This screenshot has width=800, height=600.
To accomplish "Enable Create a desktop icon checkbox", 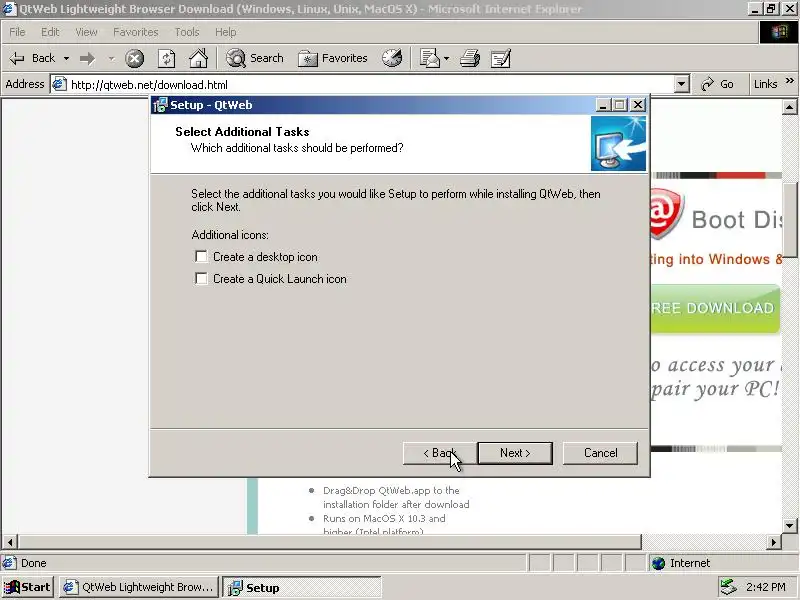I will coord(202,257).
